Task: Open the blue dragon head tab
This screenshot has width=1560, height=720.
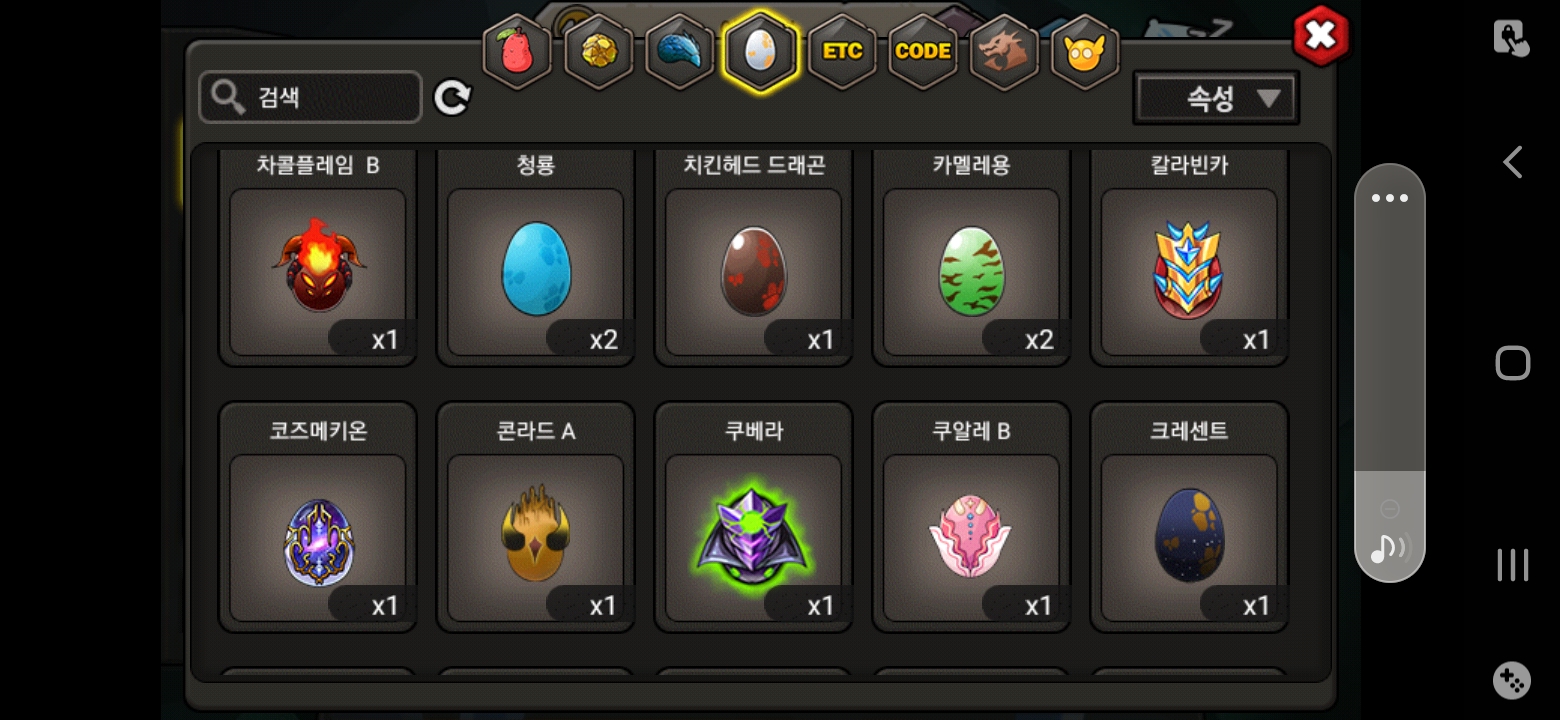Action: tap(679, 52)
